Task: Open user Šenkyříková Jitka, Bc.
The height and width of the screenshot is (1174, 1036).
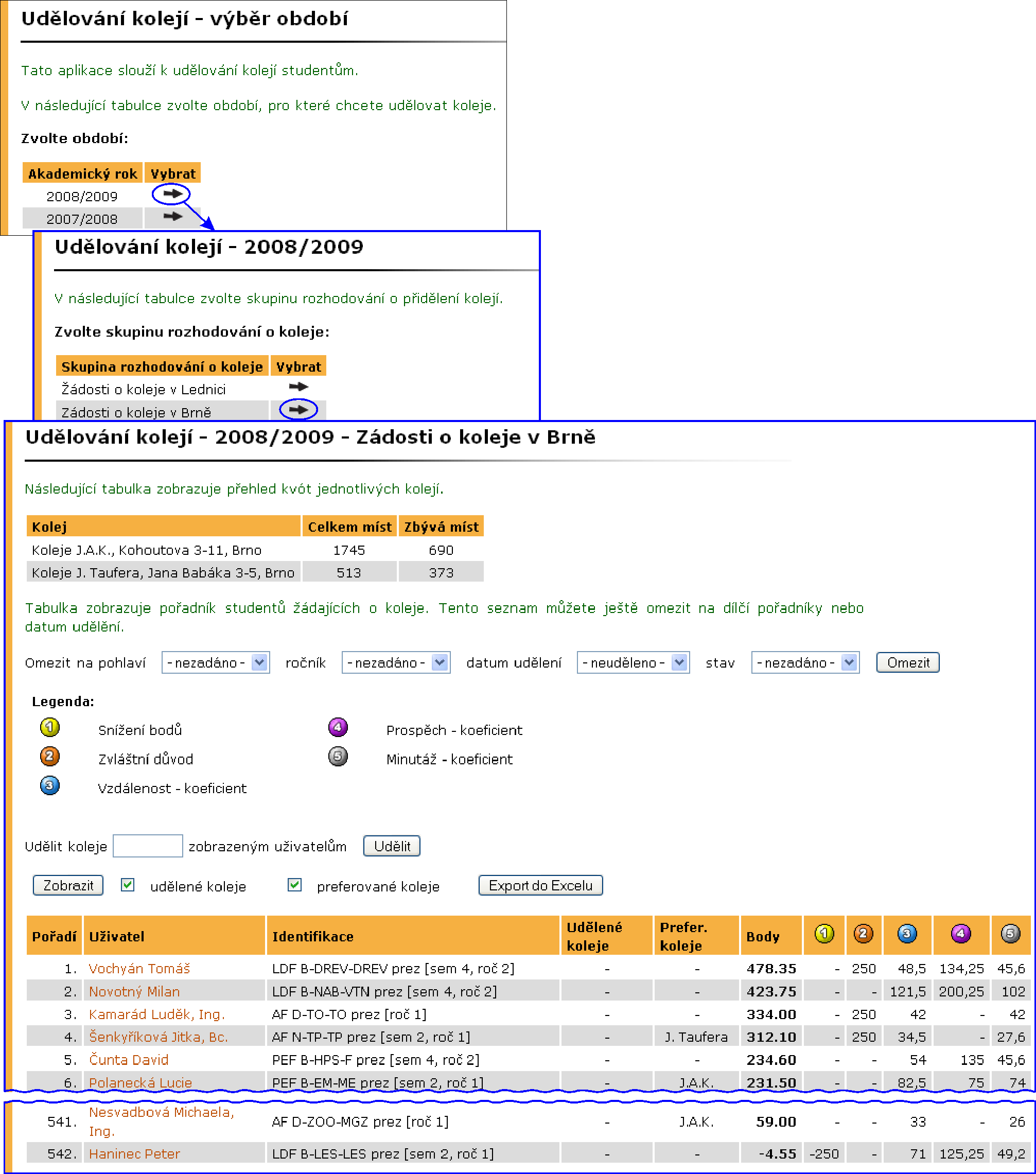Action: click(x=158, y=1037)
